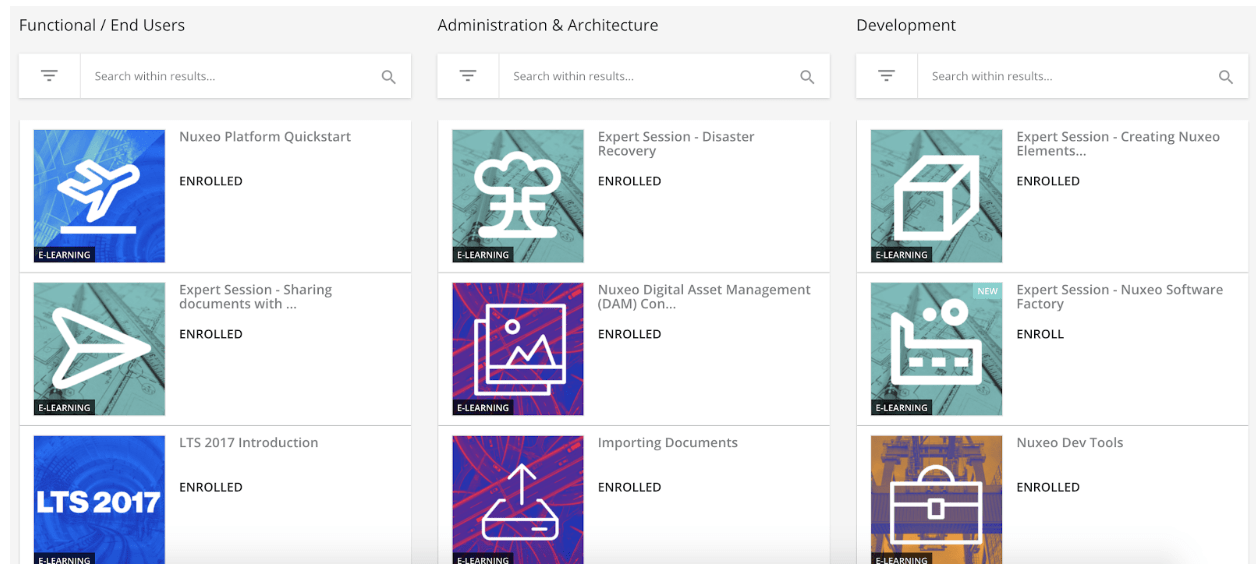Open Nuxeo Digital Asset Management title
Image resolution: width=1256 pixels, height=580 pixels.
coord(704,297)
